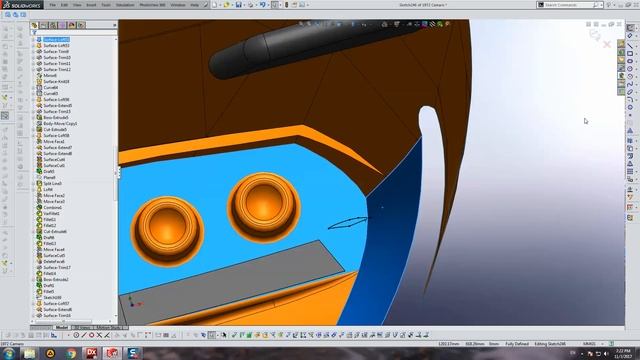Select Body-Move/Copy1 in the feature tree
The height and width of the screenshot is (360, 640).
click(60, 123)
